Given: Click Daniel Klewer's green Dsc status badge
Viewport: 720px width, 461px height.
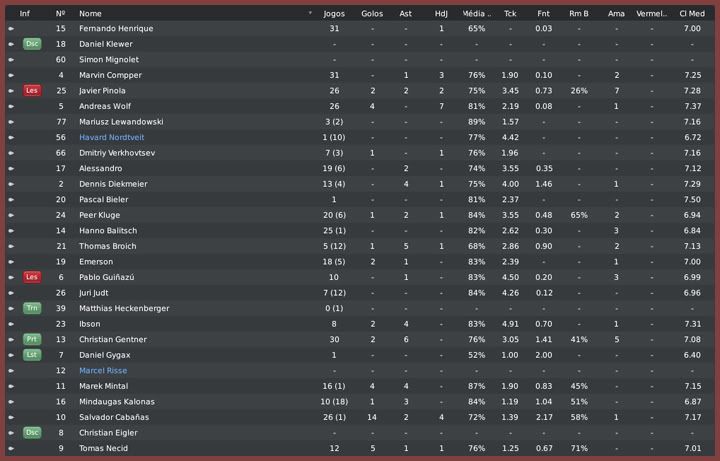Looking at the screenshot, I should [32, 44].
